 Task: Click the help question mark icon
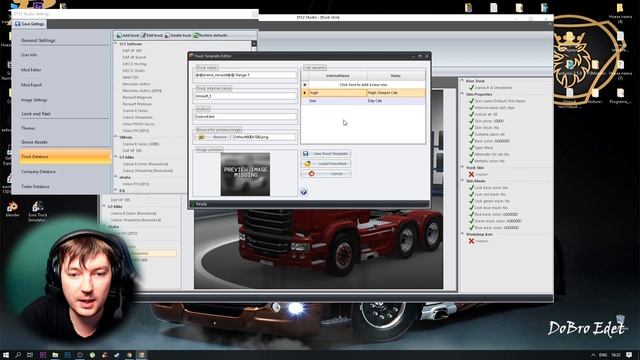(304, 192)
